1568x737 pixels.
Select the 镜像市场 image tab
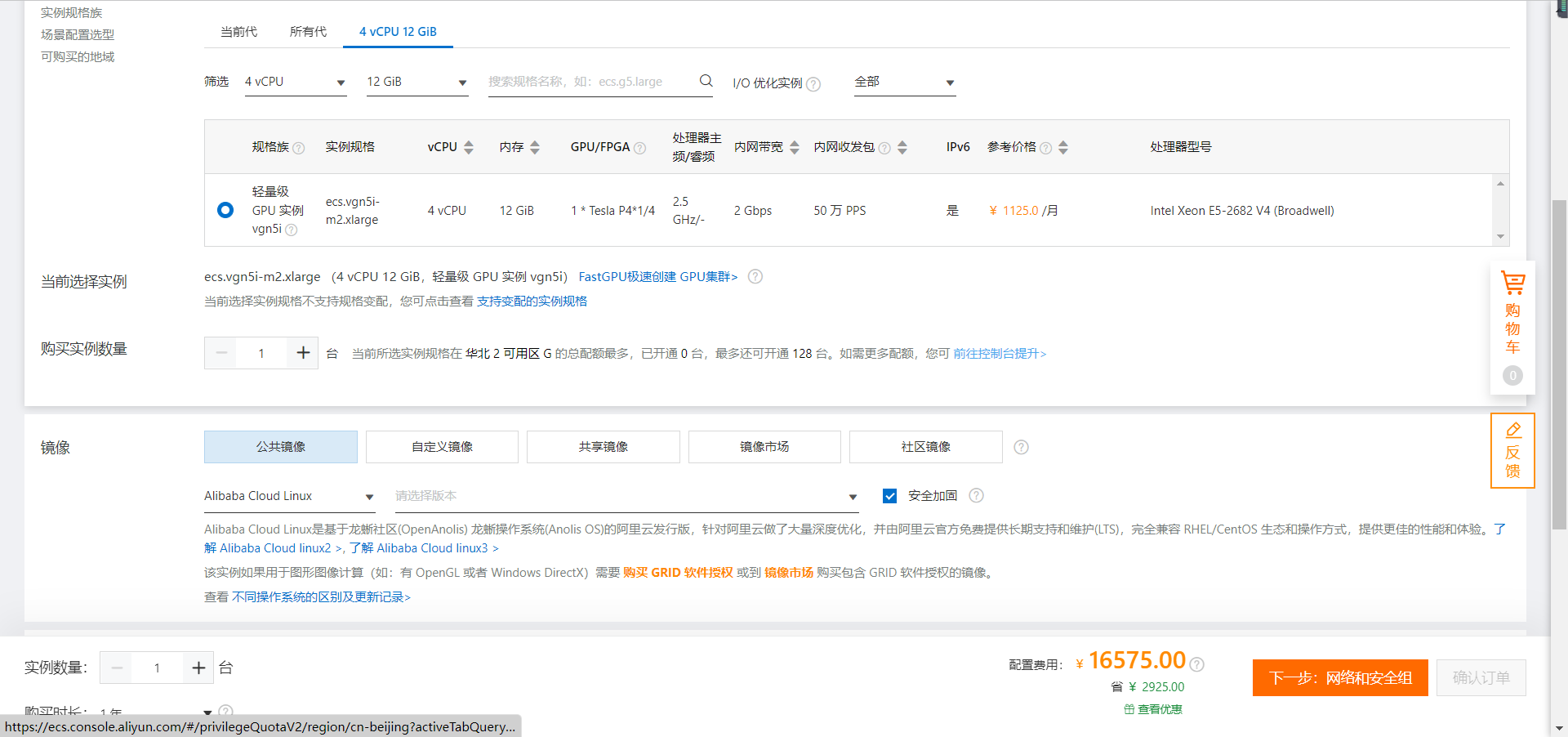pos(764,447)
